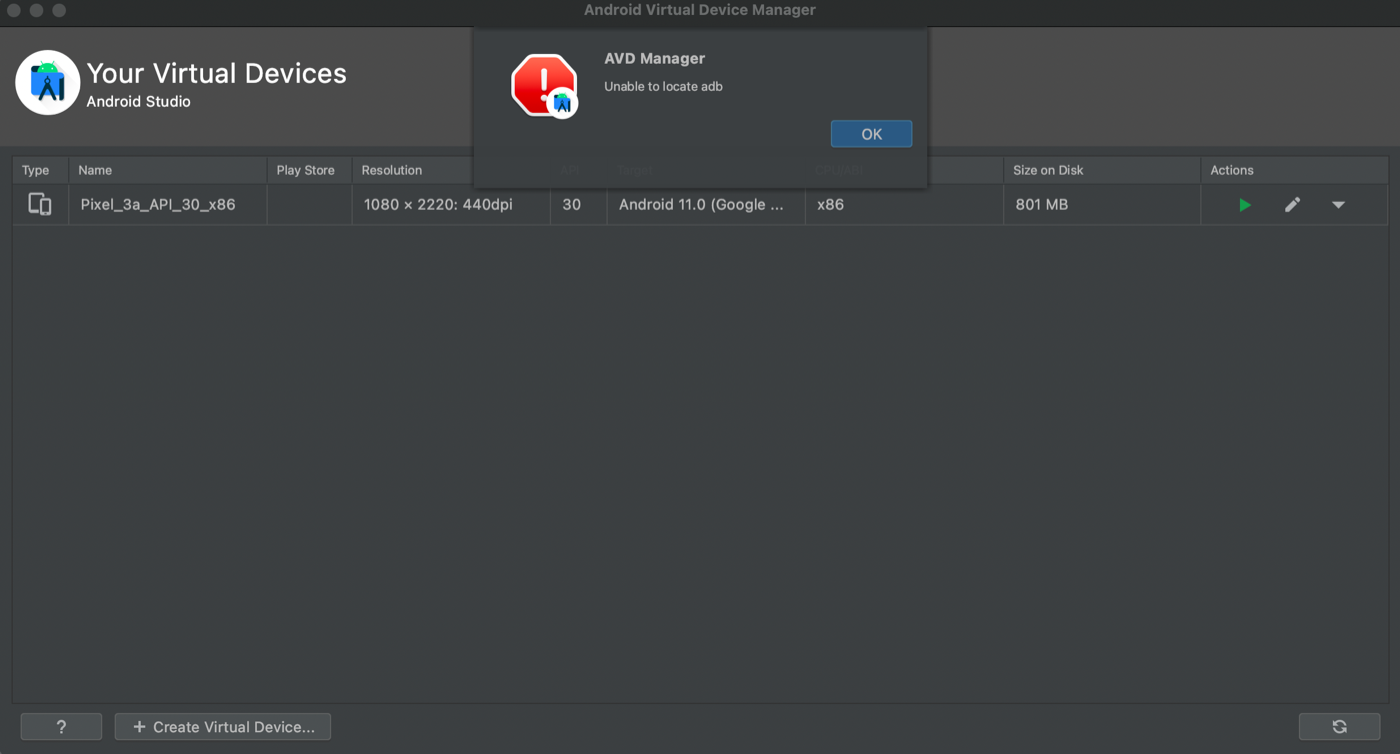Edit the Pixel_3a_API_30_x86 AVD via the pencil icon
Viewport: 1400px width, 754px height.
coord(1292,205)
